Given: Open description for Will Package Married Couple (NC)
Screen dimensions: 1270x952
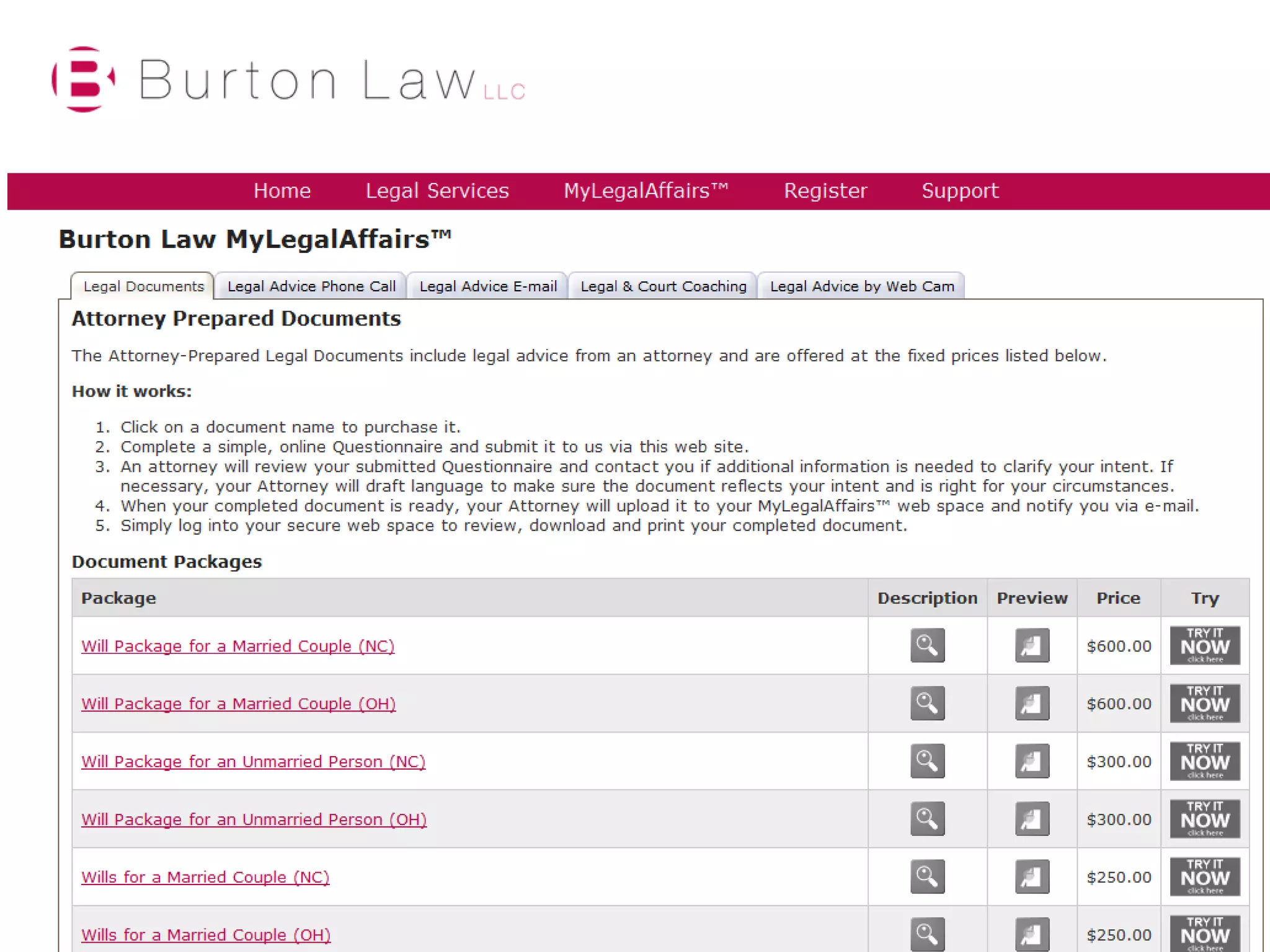Looking at the screenshot, I should point(927,645).
